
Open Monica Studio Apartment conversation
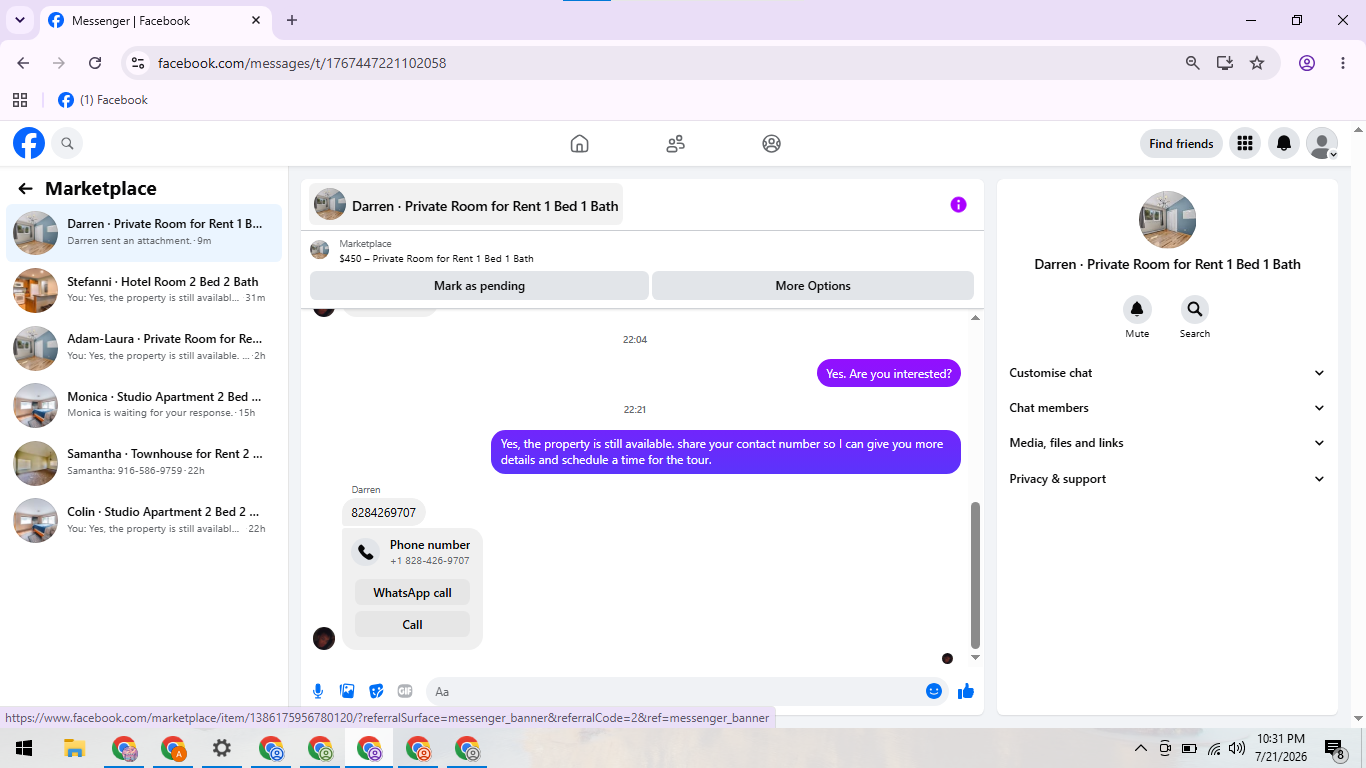click(144, 405)
